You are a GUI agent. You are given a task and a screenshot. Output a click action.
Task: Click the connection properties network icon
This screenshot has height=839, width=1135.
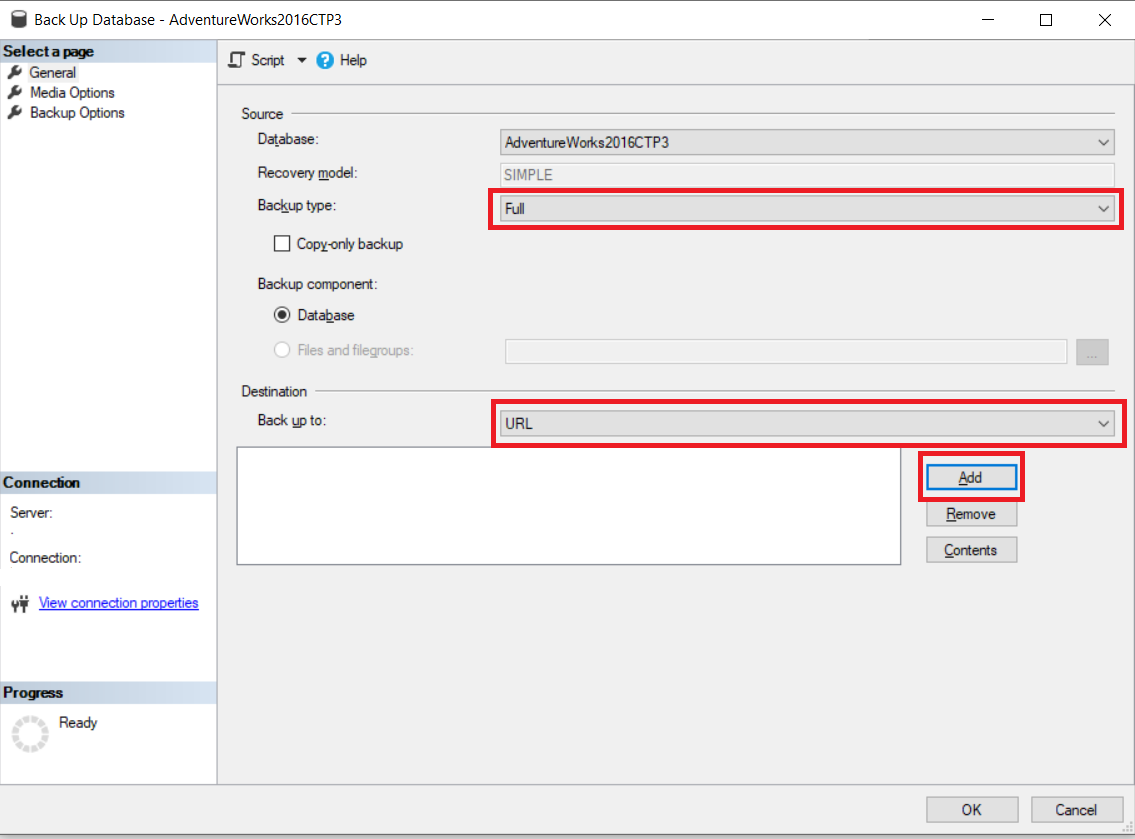coord(19,604)
